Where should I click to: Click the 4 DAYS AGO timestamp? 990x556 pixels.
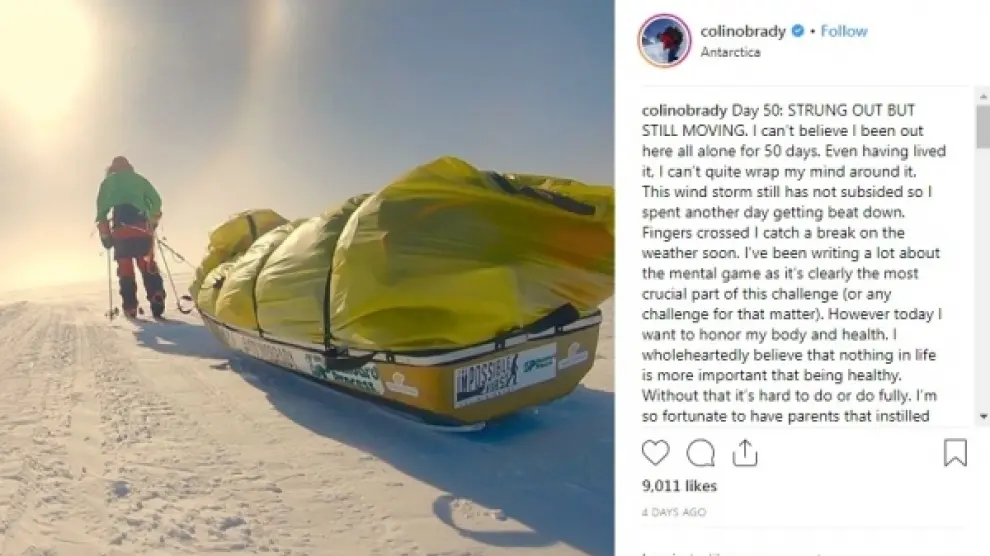(x=674, y=512)
